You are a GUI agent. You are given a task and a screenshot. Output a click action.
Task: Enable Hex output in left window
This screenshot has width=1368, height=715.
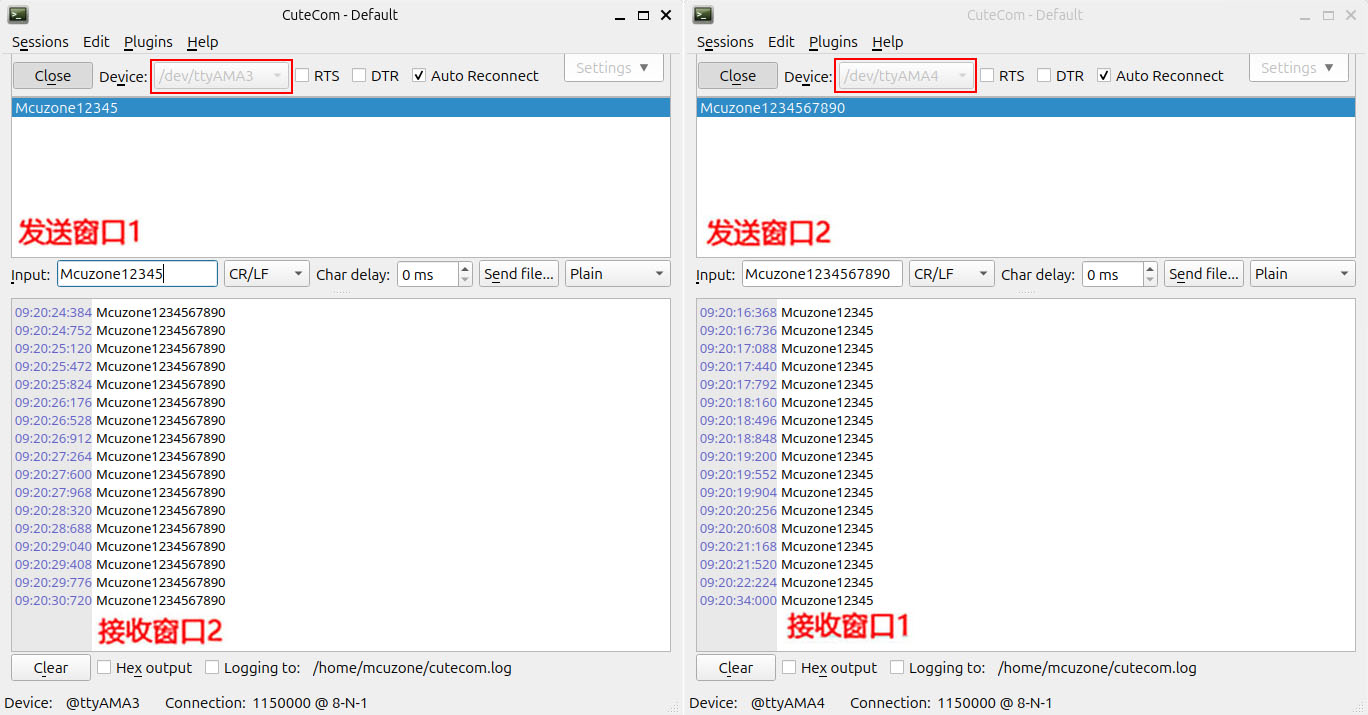point(104,668)
